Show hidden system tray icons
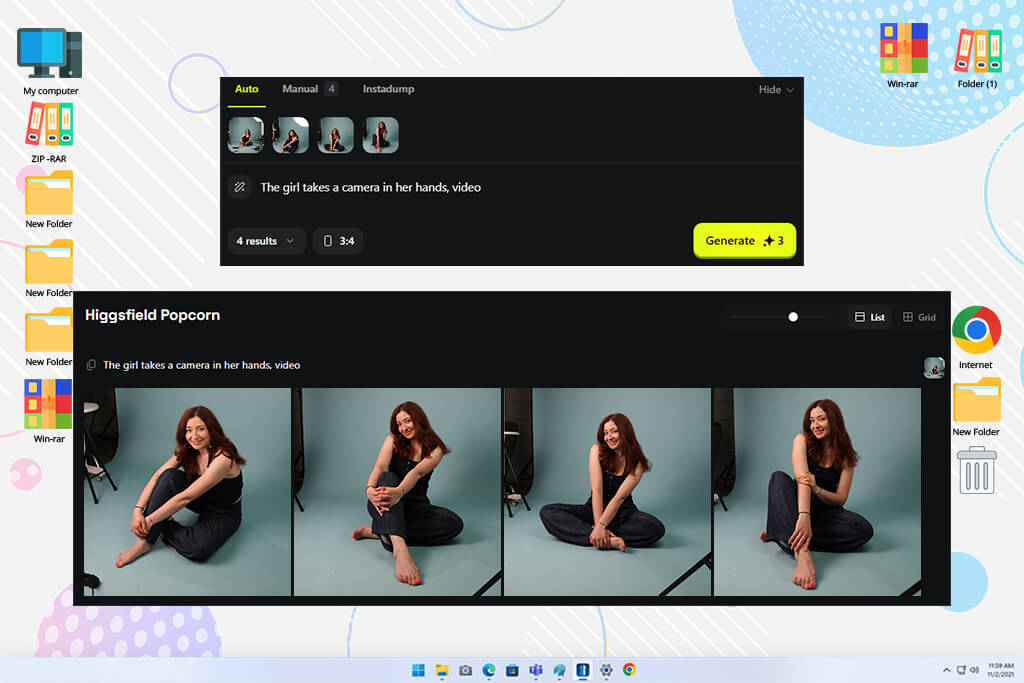1024x683 pixels. point(946,670)
